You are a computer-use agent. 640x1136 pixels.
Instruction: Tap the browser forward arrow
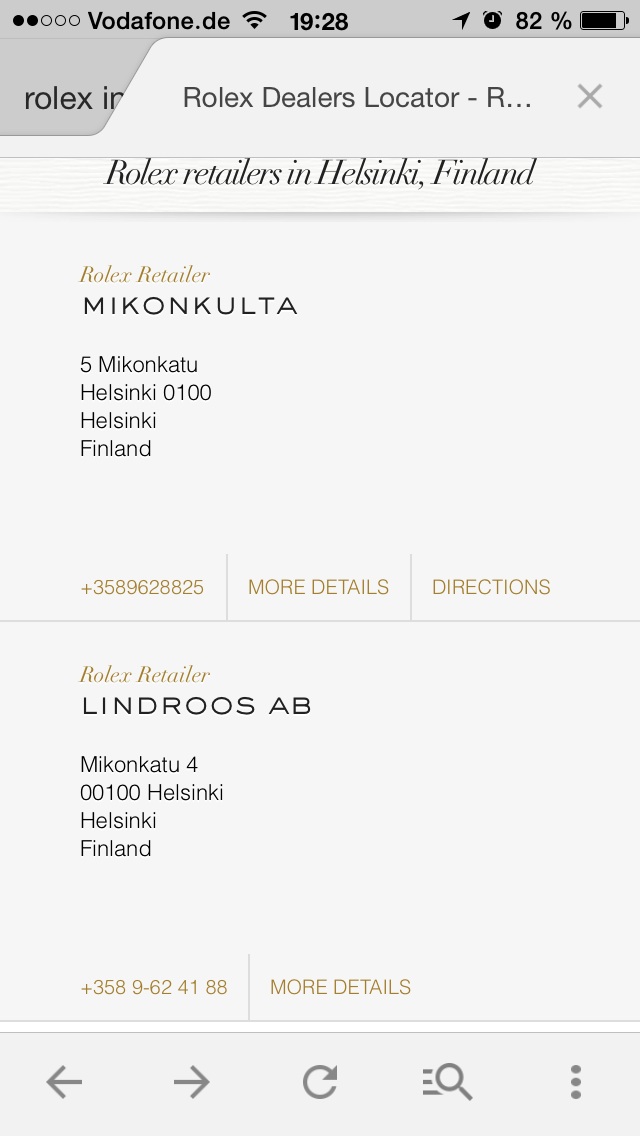[191, 1081]
